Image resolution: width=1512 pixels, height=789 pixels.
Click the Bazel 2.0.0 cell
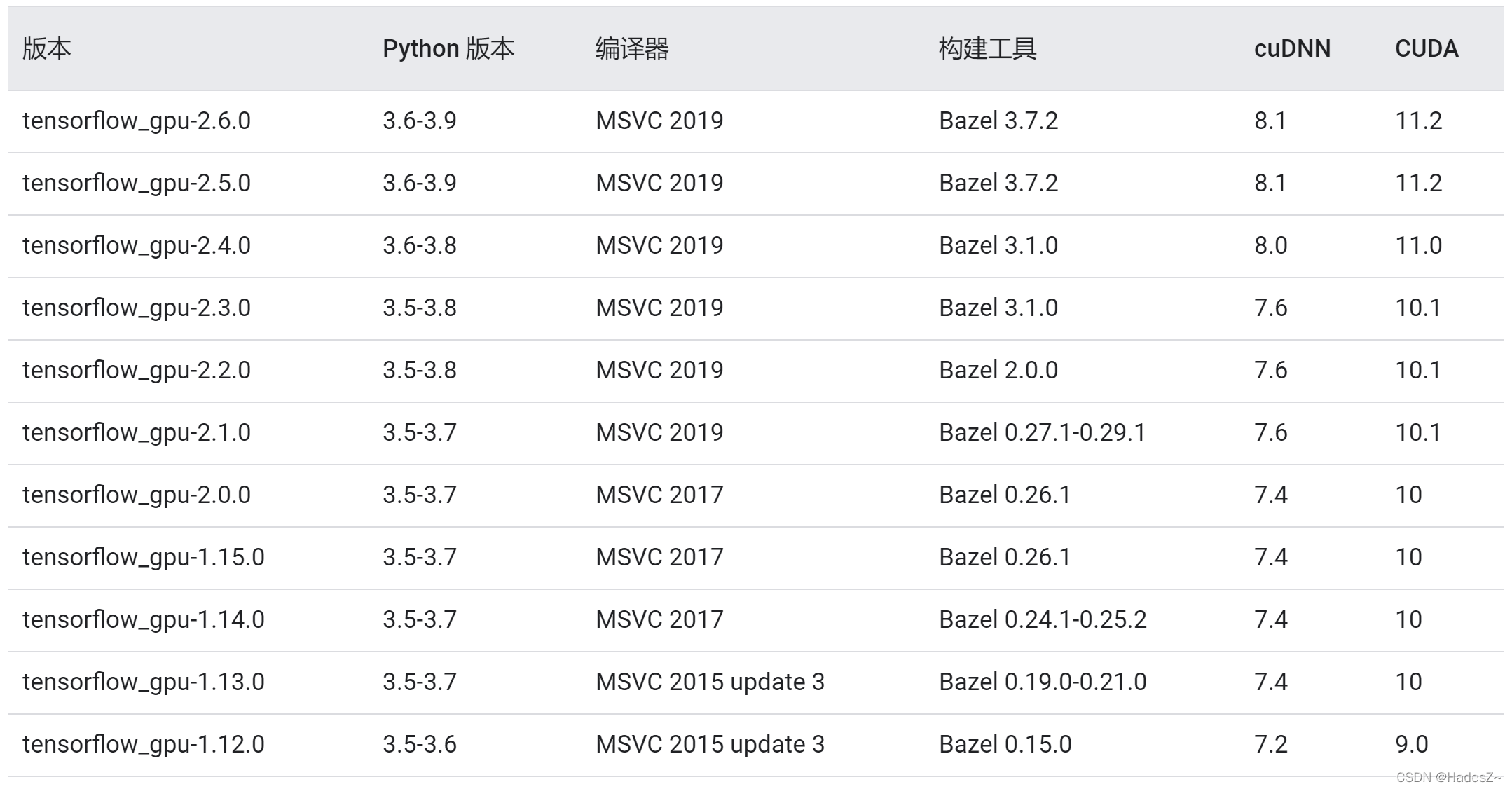tap(998, 370)
